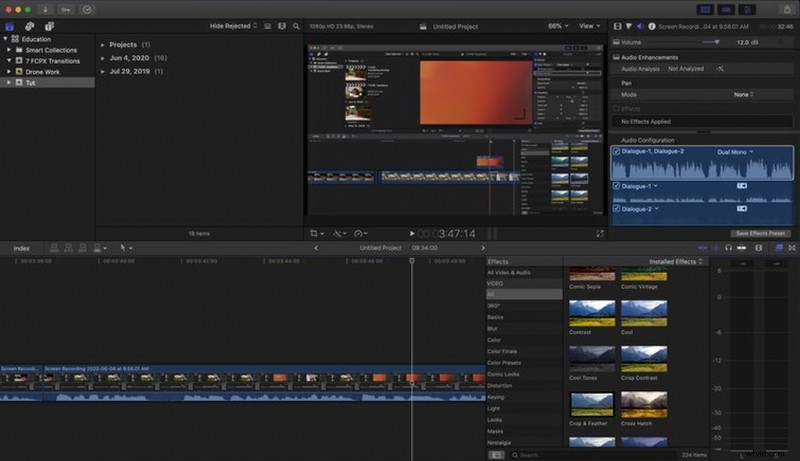The image size is (800, 461).
Task: Open the Select tool arrow dropdown
Action: 126,248
